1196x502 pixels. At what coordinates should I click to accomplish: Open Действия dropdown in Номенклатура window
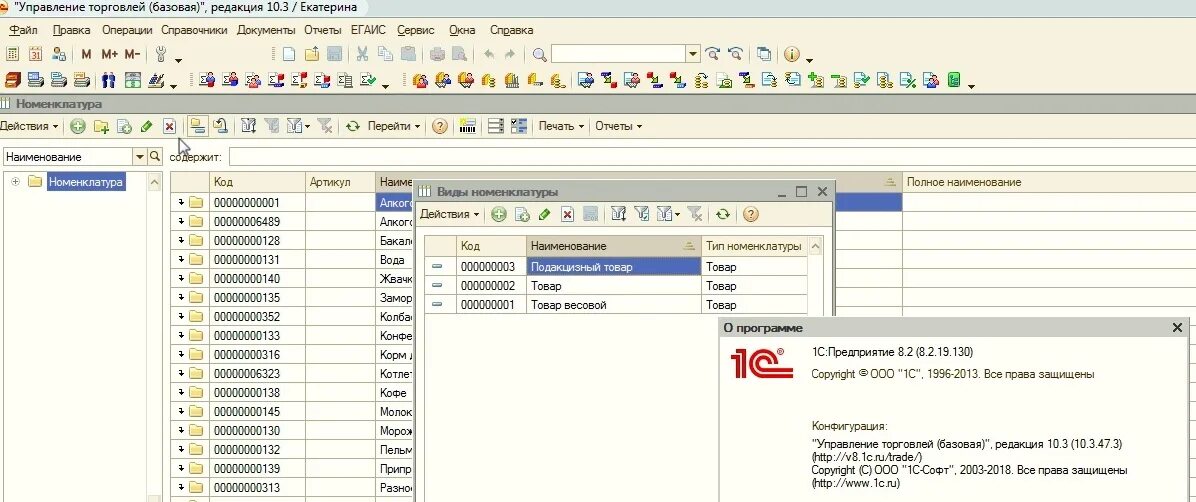[30, 127]
